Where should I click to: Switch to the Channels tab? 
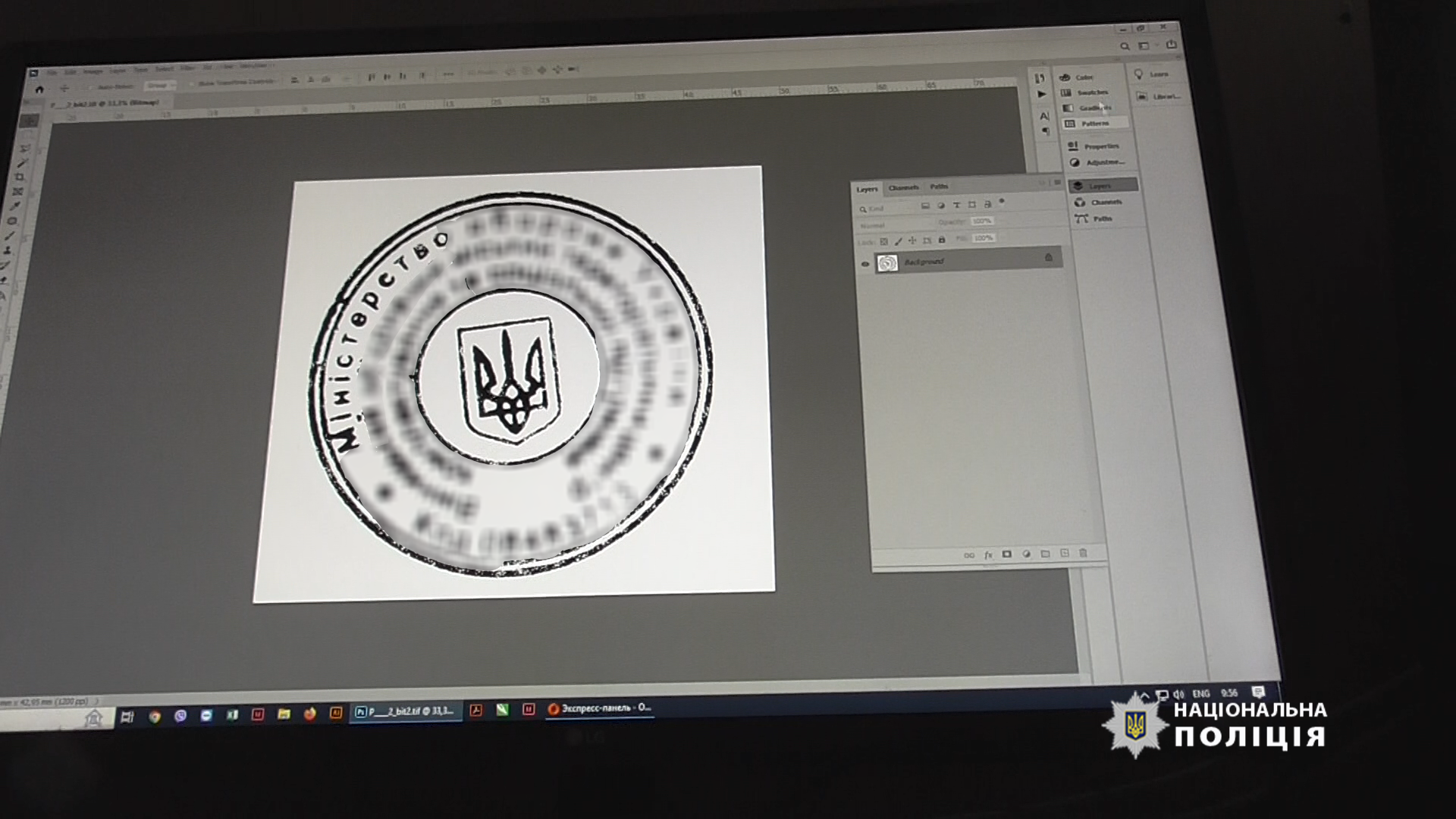pyautogui.click(x=903, y=187)
